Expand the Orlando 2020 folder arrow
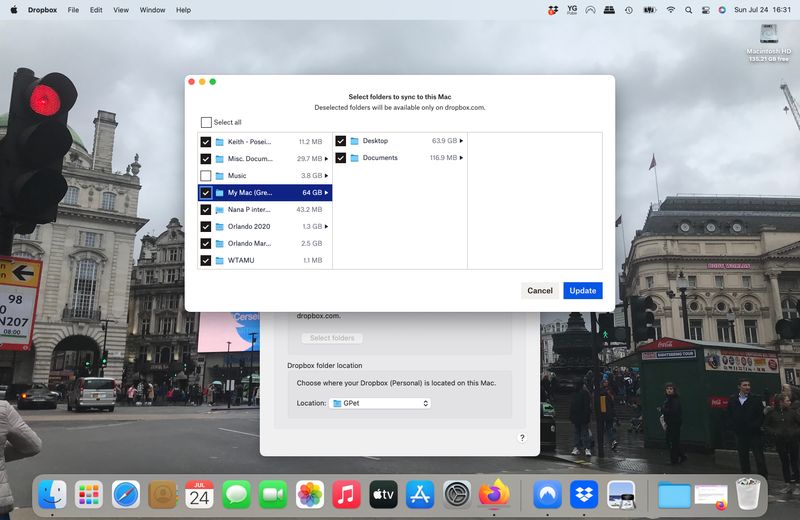This screenshot has height=520, width=800. [x=327, y=227]
